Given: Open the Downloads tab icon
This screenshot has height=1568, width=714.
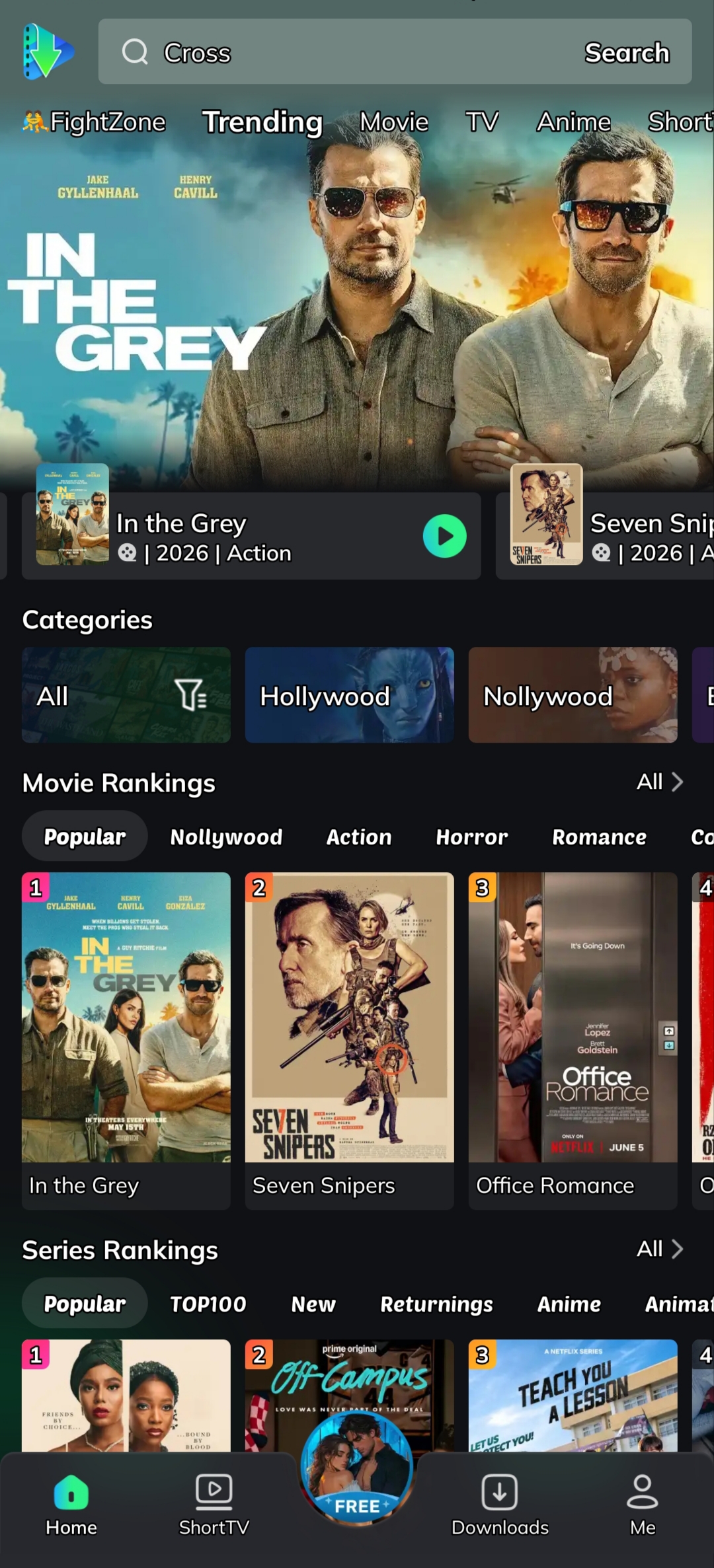Looking at the screenshot, I should 500,1492.
